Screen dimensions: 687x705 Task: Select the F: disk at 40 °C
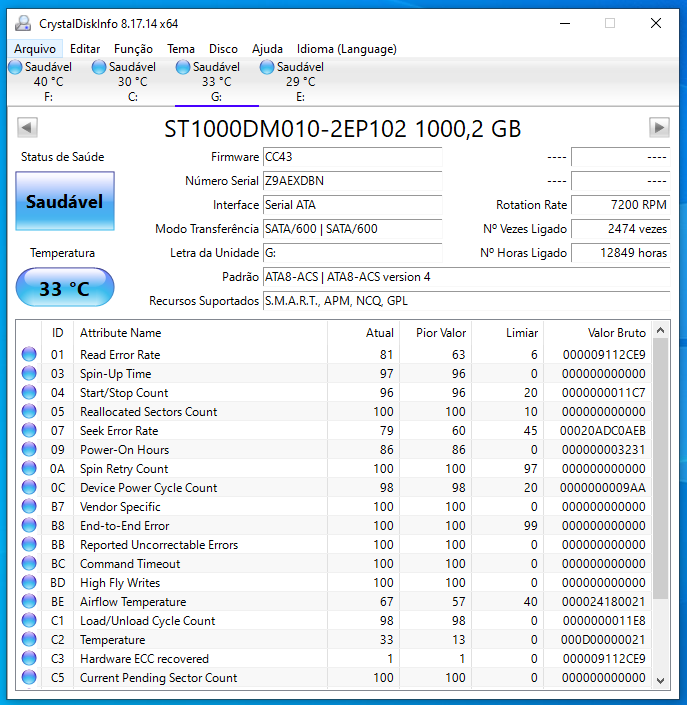(x=48, y=81)
